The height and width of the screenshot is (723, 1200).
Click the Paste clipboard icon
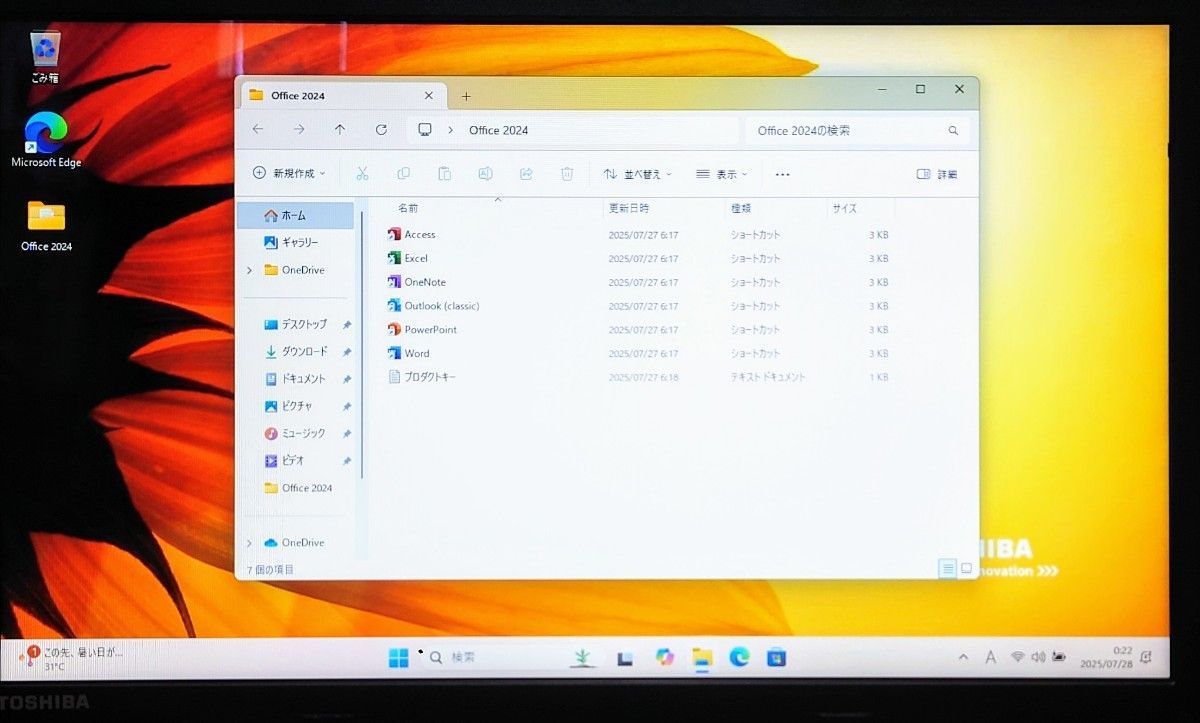point(444,174)
